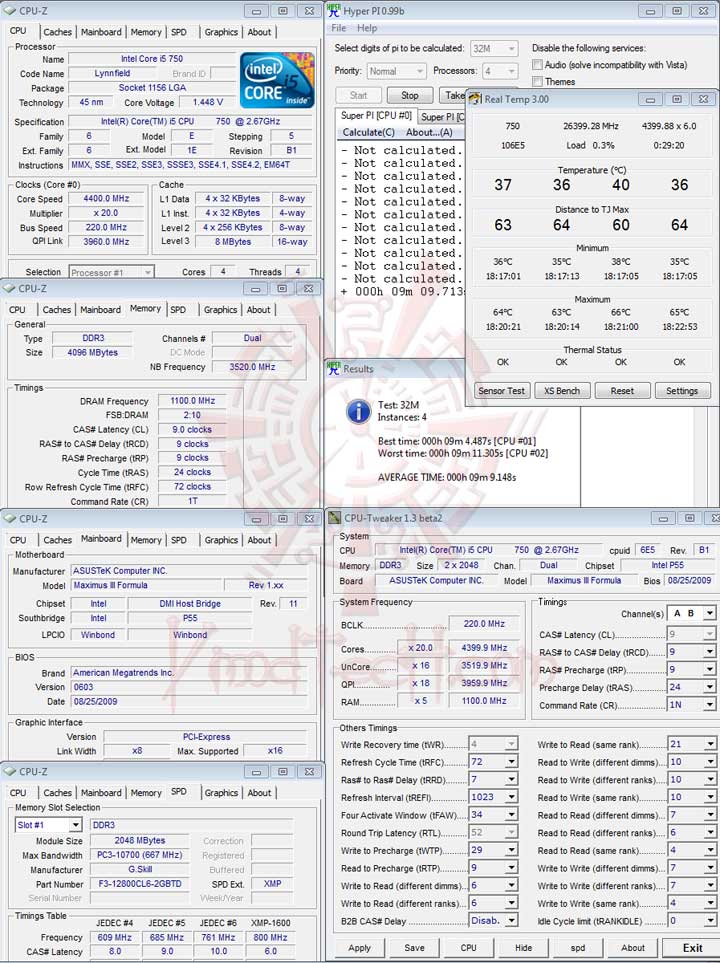Click the BCLK 220.0 MHz field
This screenshot has height=963, width=720.
point(484,623)
